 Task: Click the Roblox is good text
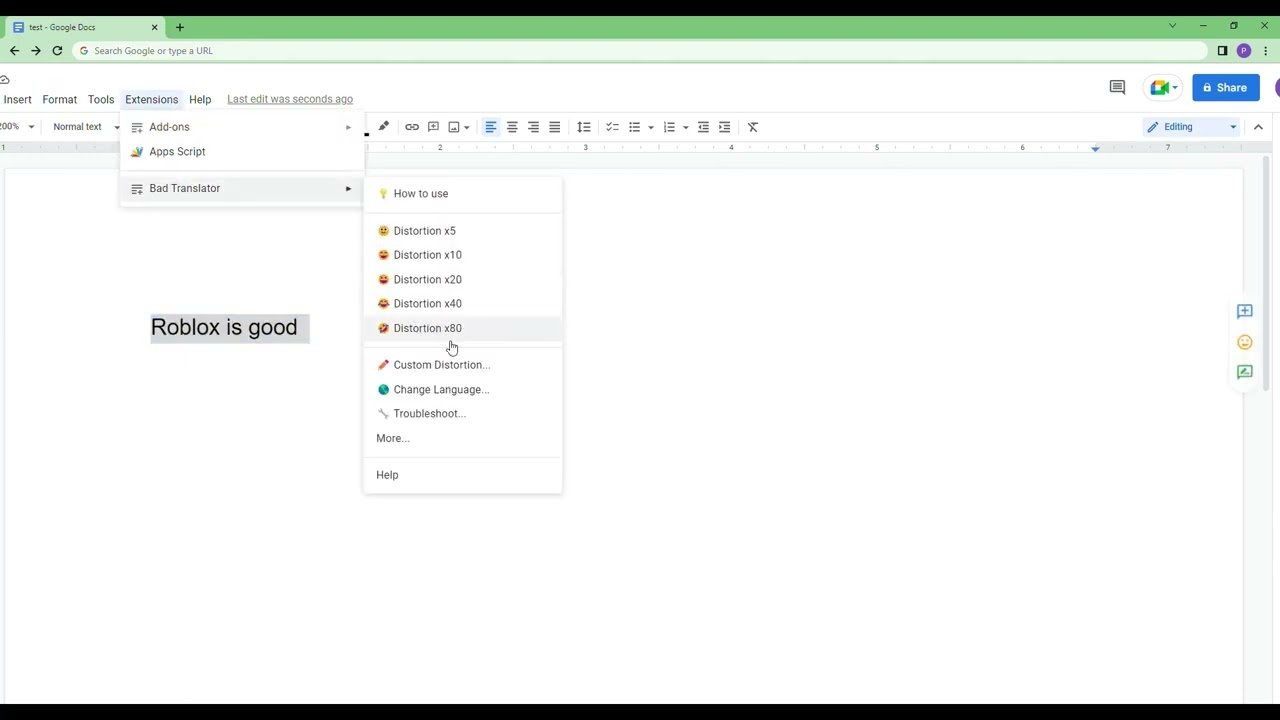(x=224, y=327)
